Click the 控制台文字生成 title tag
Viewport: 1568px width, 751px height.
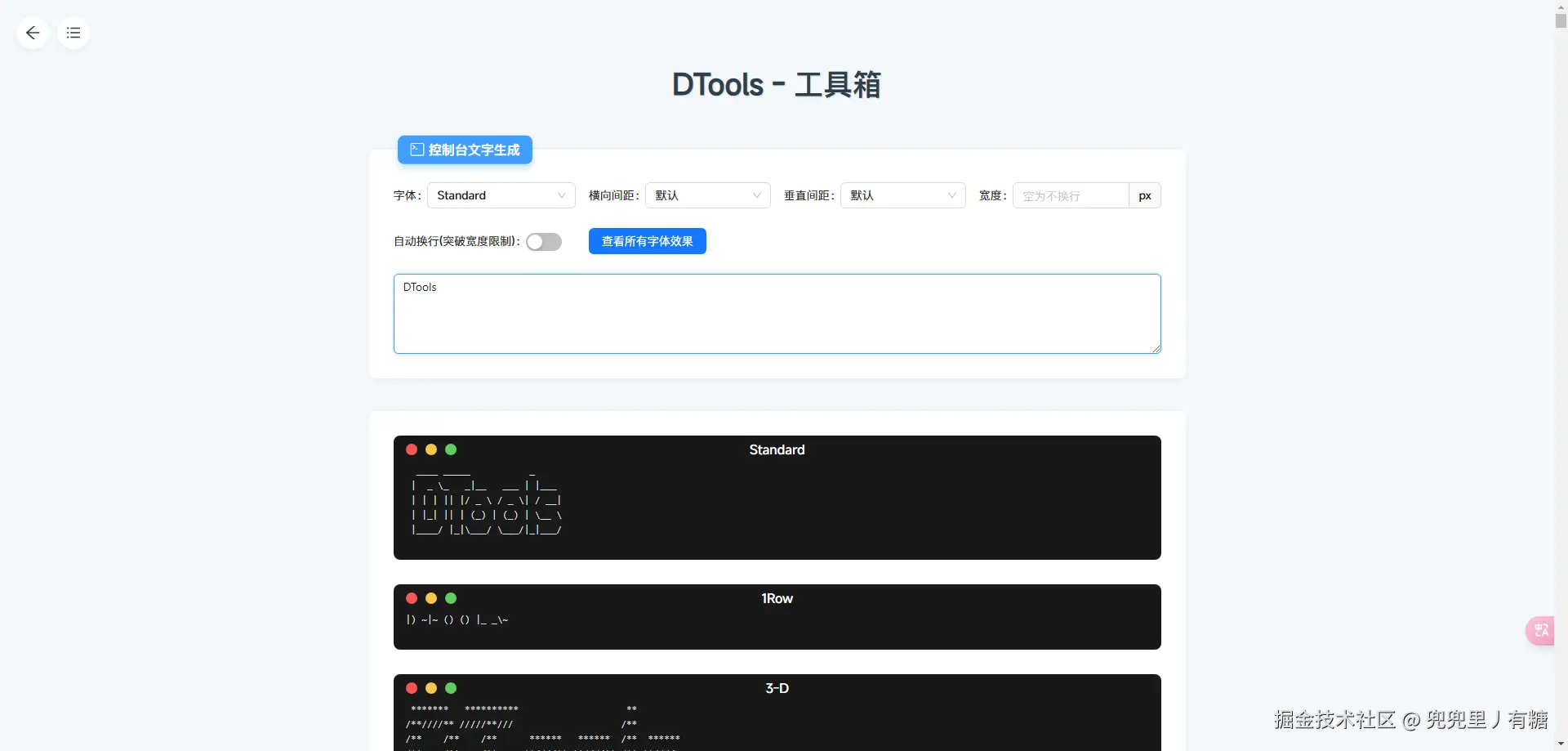click(x=465, y=150)
